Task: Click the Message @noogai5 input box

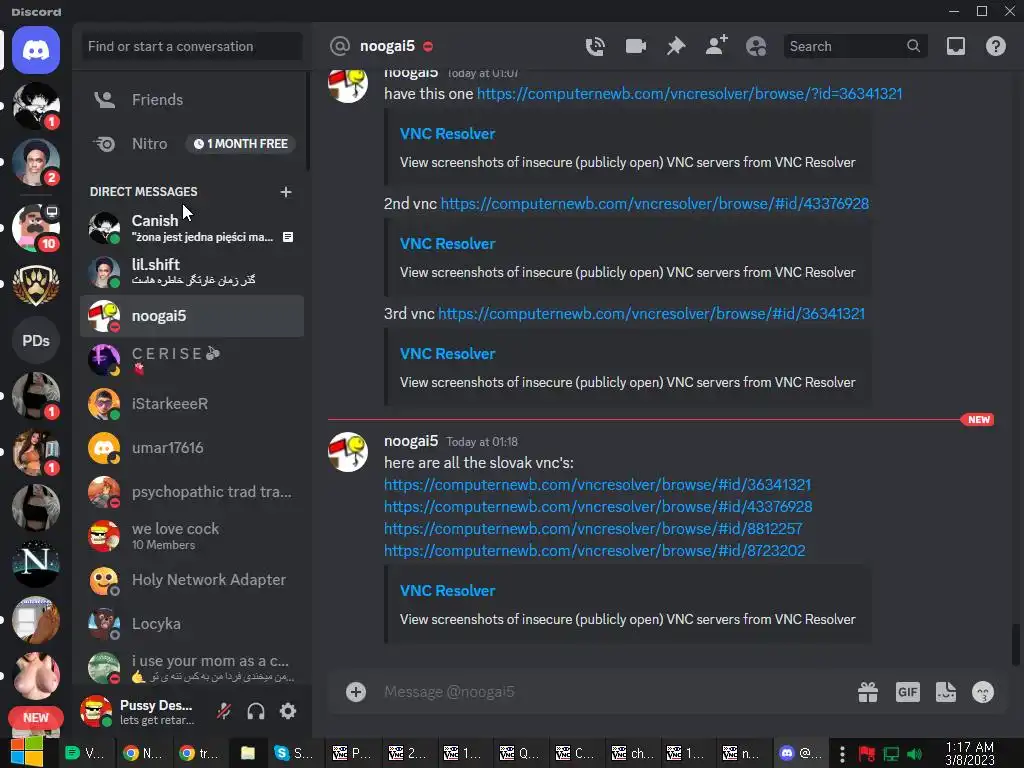Action: [x=614, y=692]
